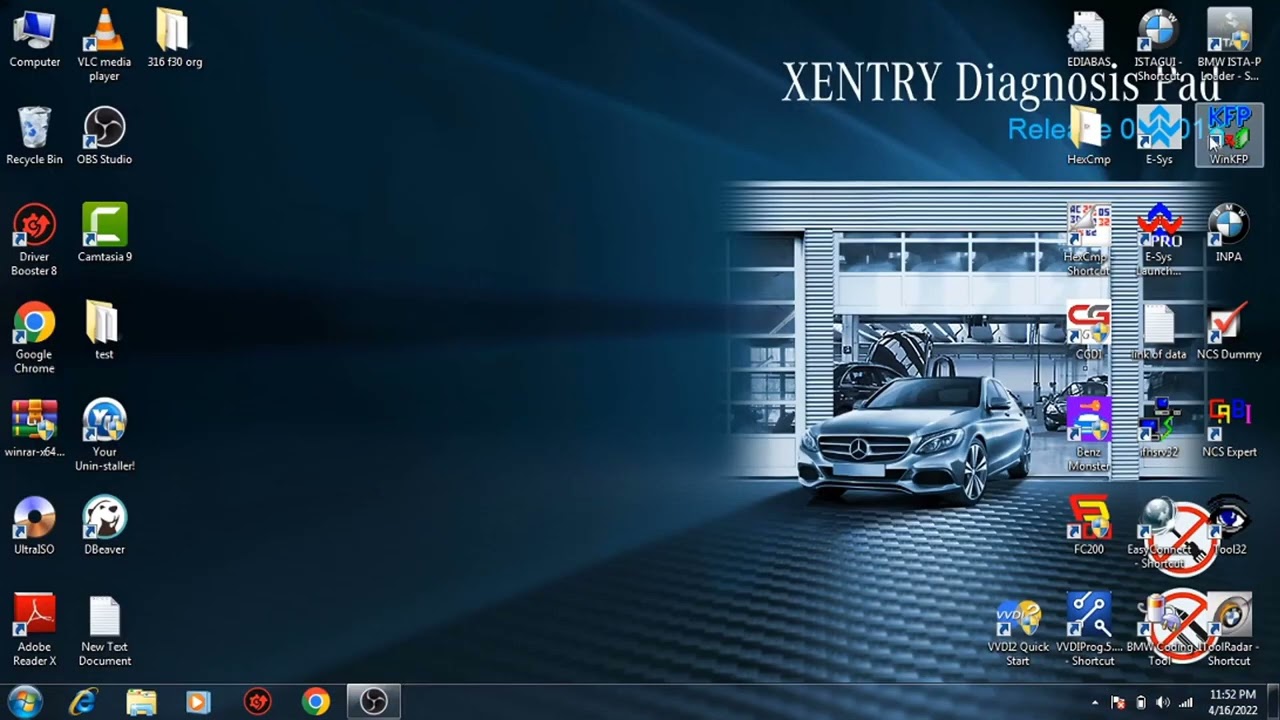Launch VVDIProg shortcut
1280x720 pixels.
[x=1088, y=631]
